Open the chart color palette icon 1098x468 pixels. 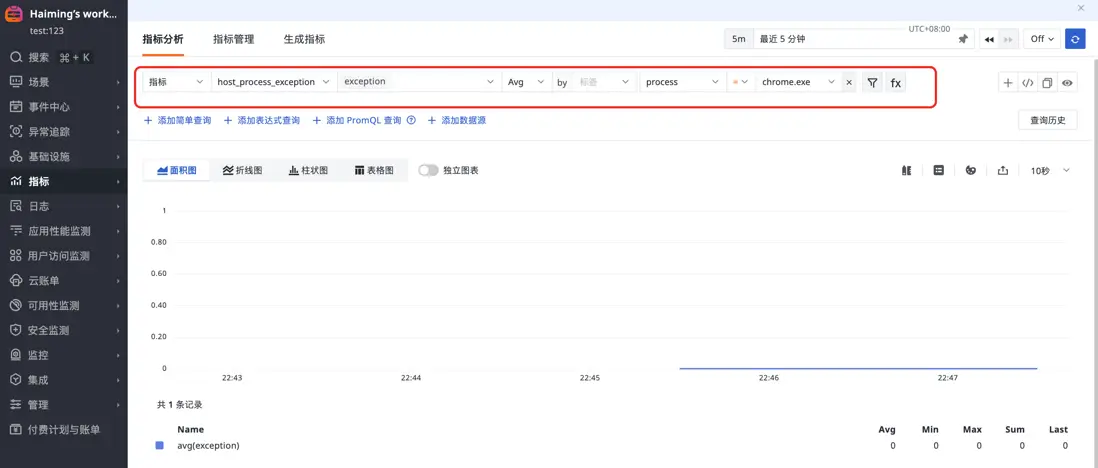coord(970,171)
